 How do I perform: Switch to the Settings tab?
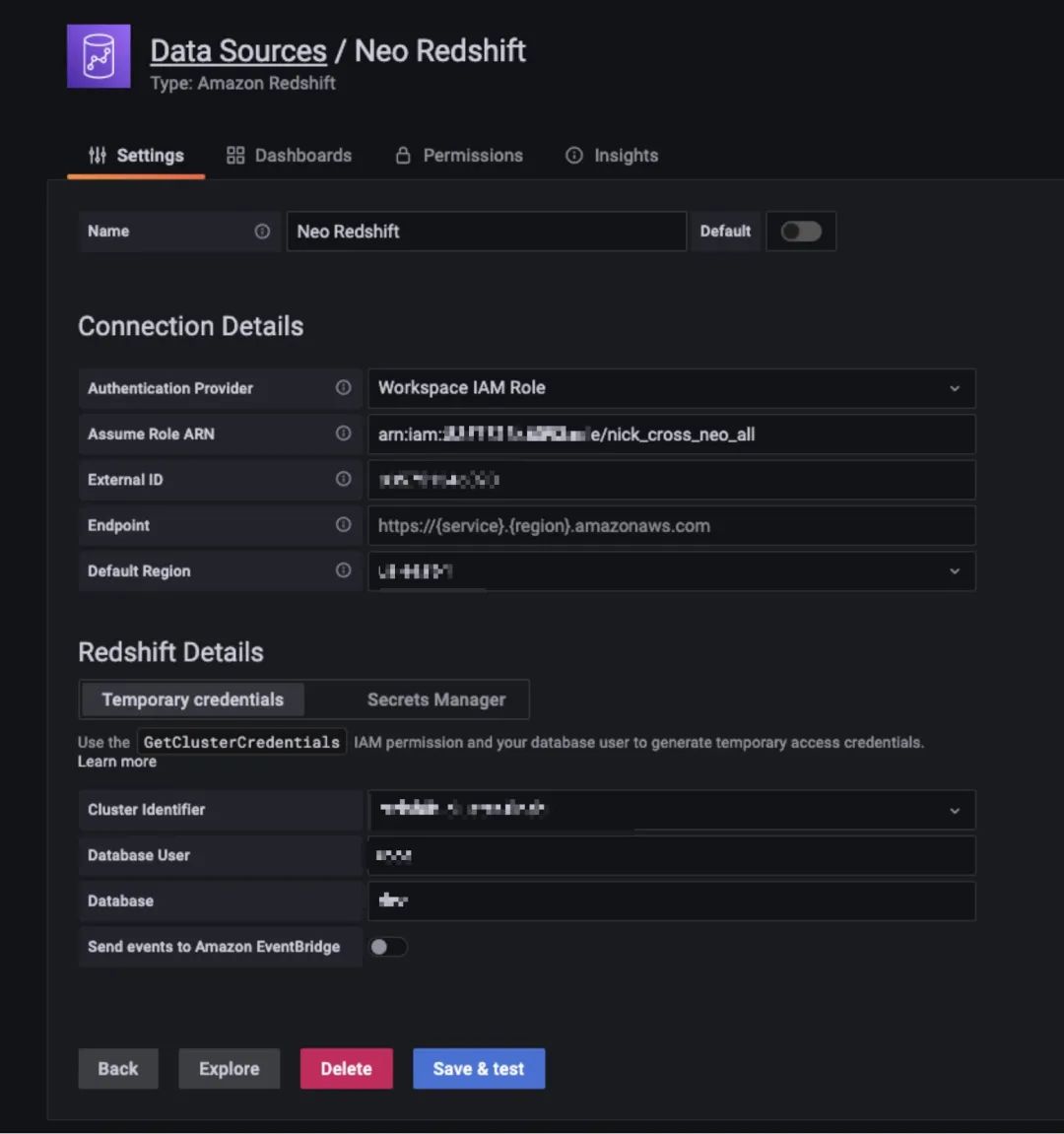point(136,156)
